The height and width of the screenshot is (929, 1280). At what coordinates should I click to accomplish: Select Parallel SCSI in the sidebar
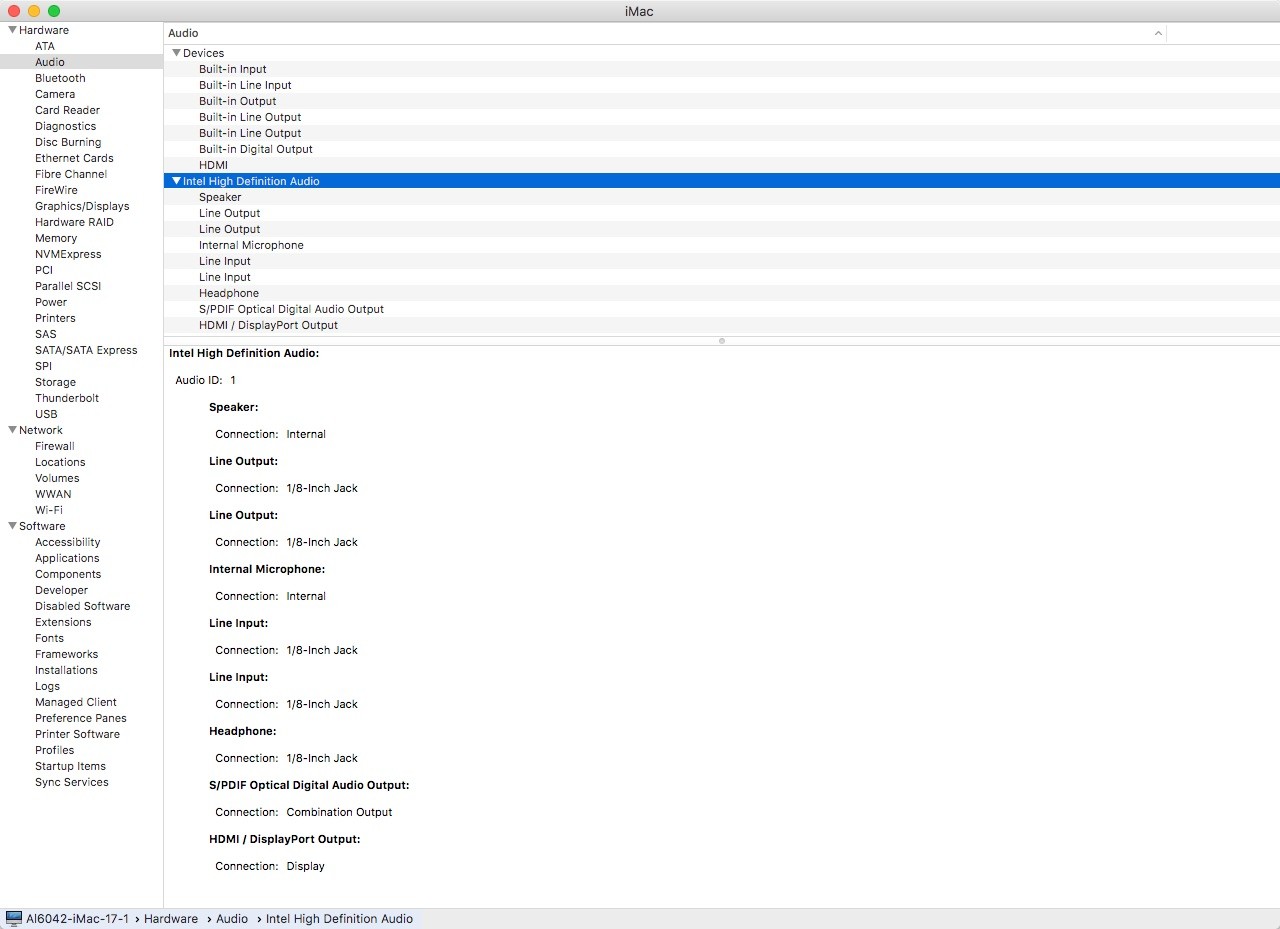(68, 286)
